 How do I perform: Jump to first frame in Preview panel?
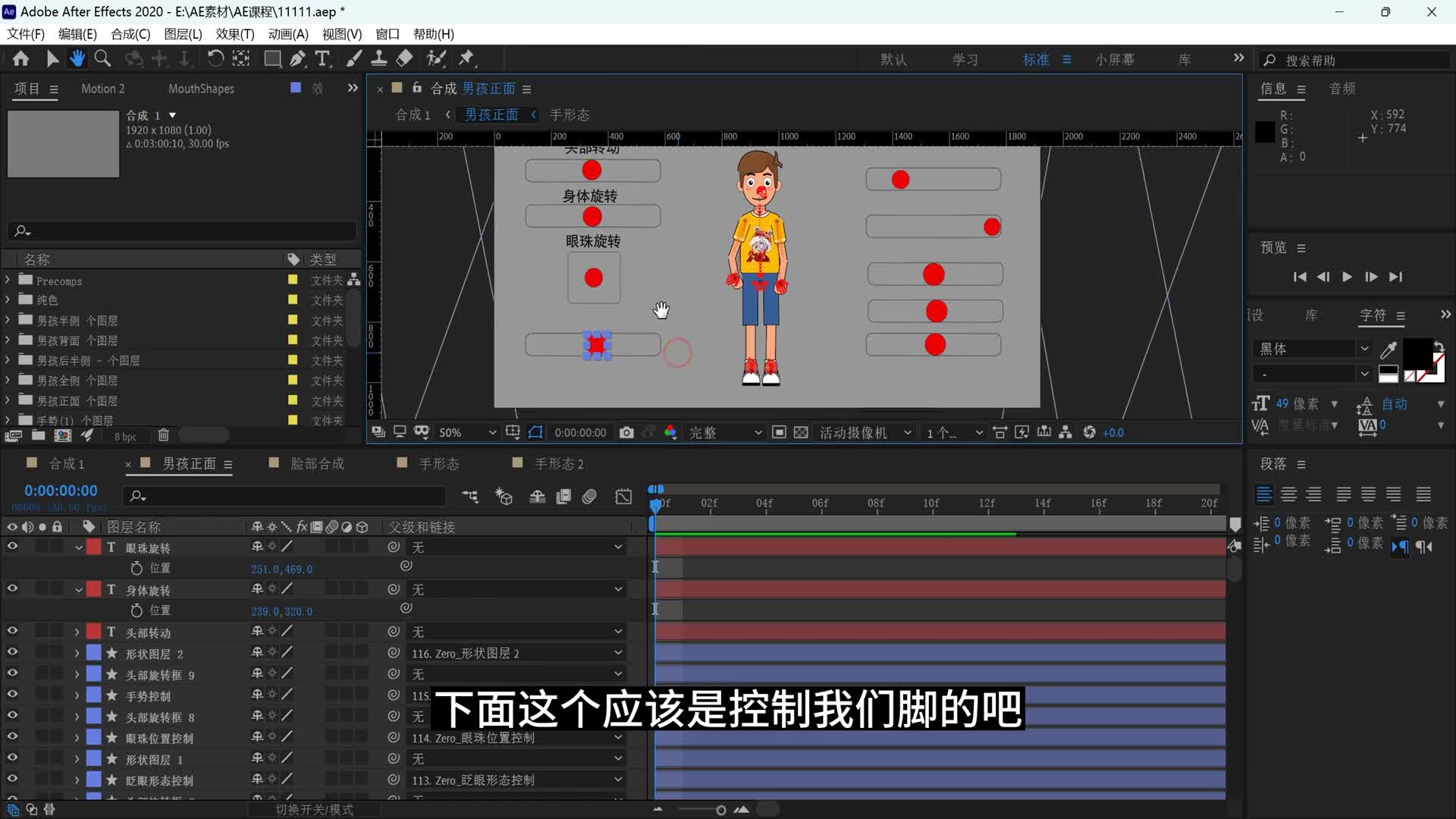click(x=1300, y=277)
